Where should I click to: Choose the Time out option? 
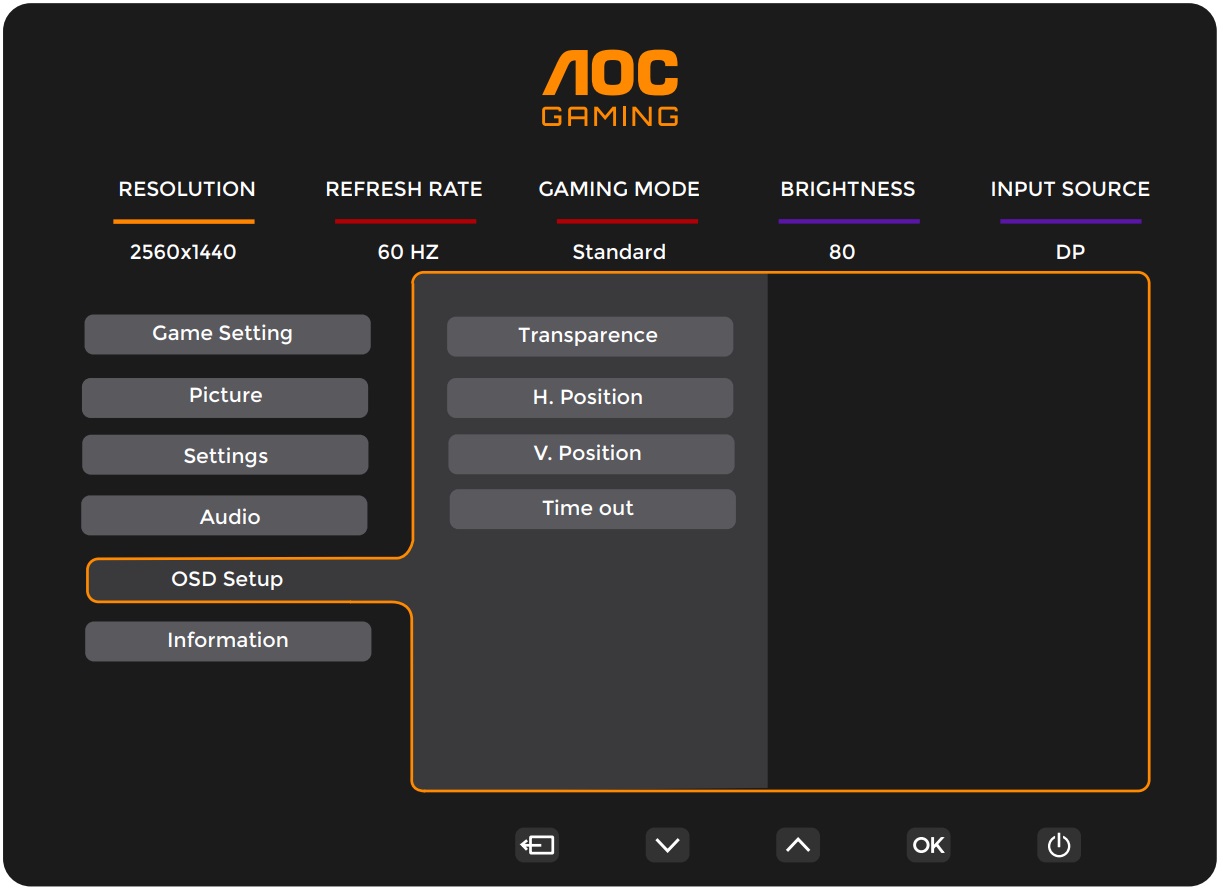[592, 508]
